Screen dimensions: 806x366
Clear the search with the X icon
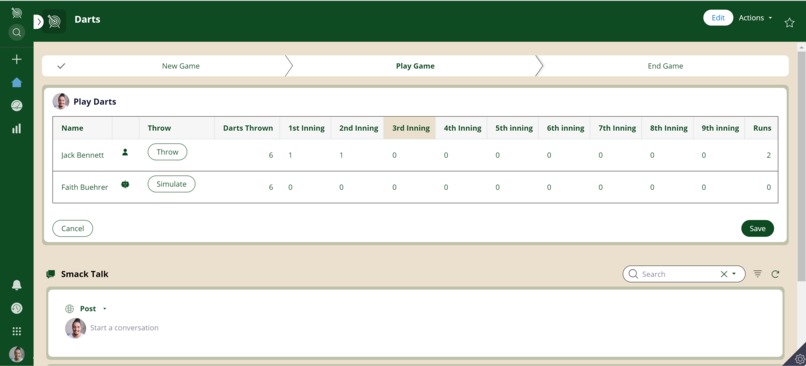pyautogui.click(x=724, y=274)
